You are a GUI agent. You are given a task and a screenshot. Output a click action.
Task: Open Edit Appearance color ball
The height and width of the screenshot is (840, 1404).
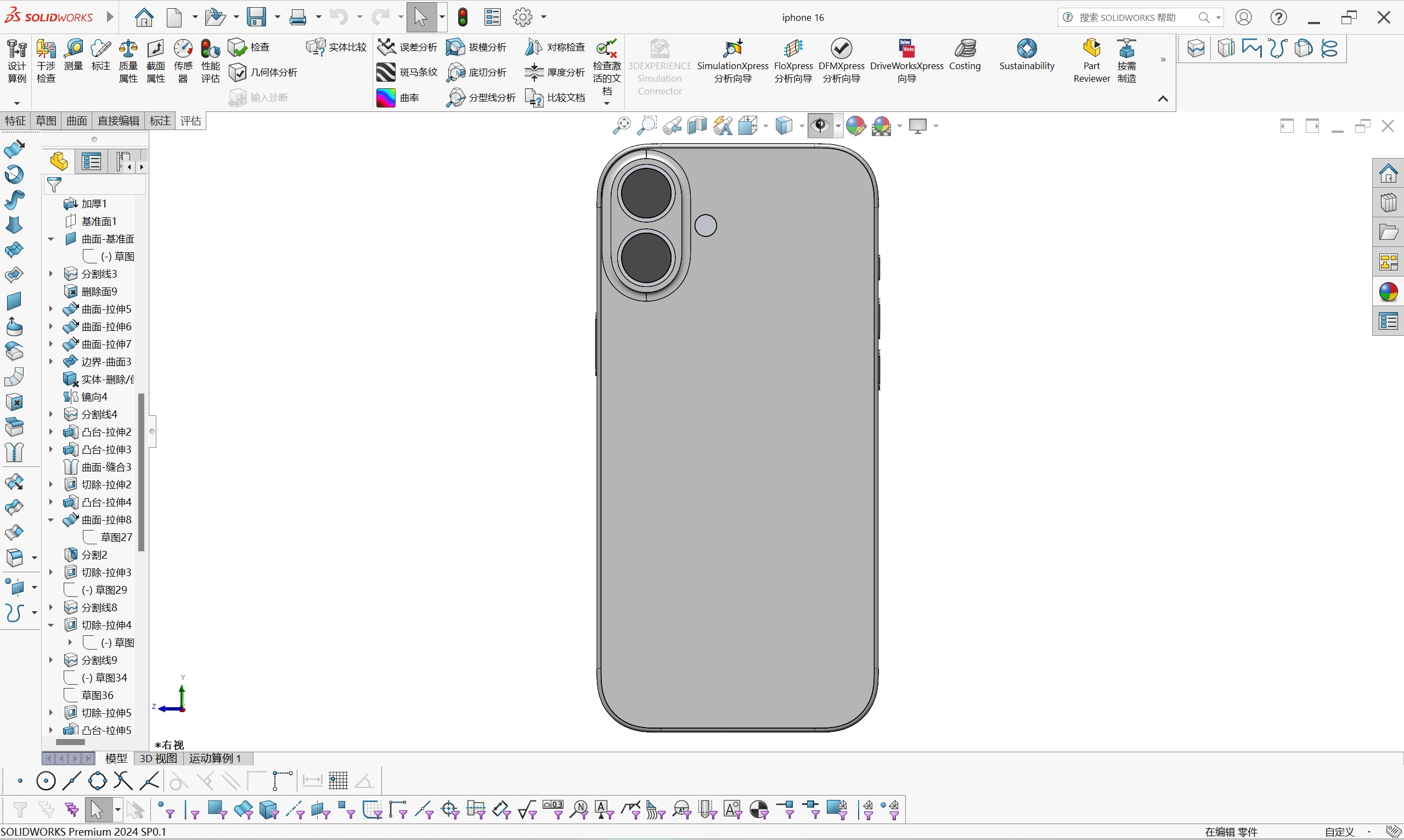click(x=856, y=126)
